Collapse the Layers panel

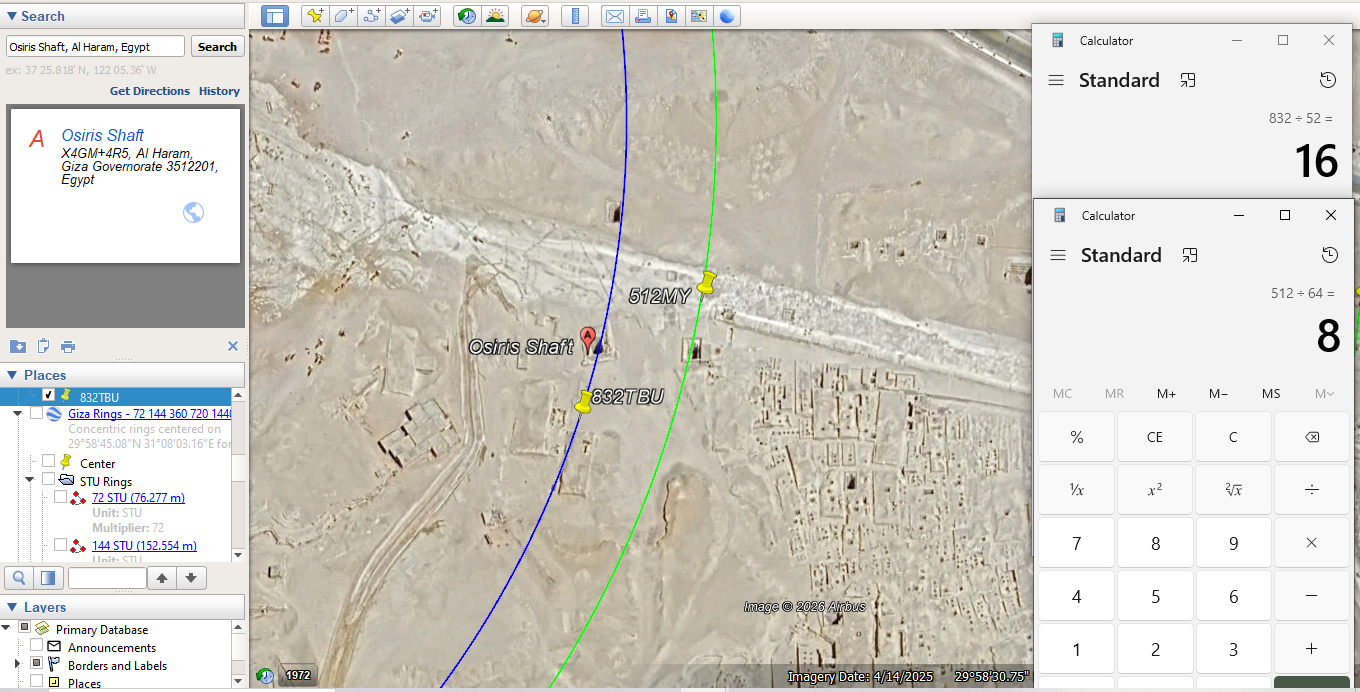coord(12,607)
